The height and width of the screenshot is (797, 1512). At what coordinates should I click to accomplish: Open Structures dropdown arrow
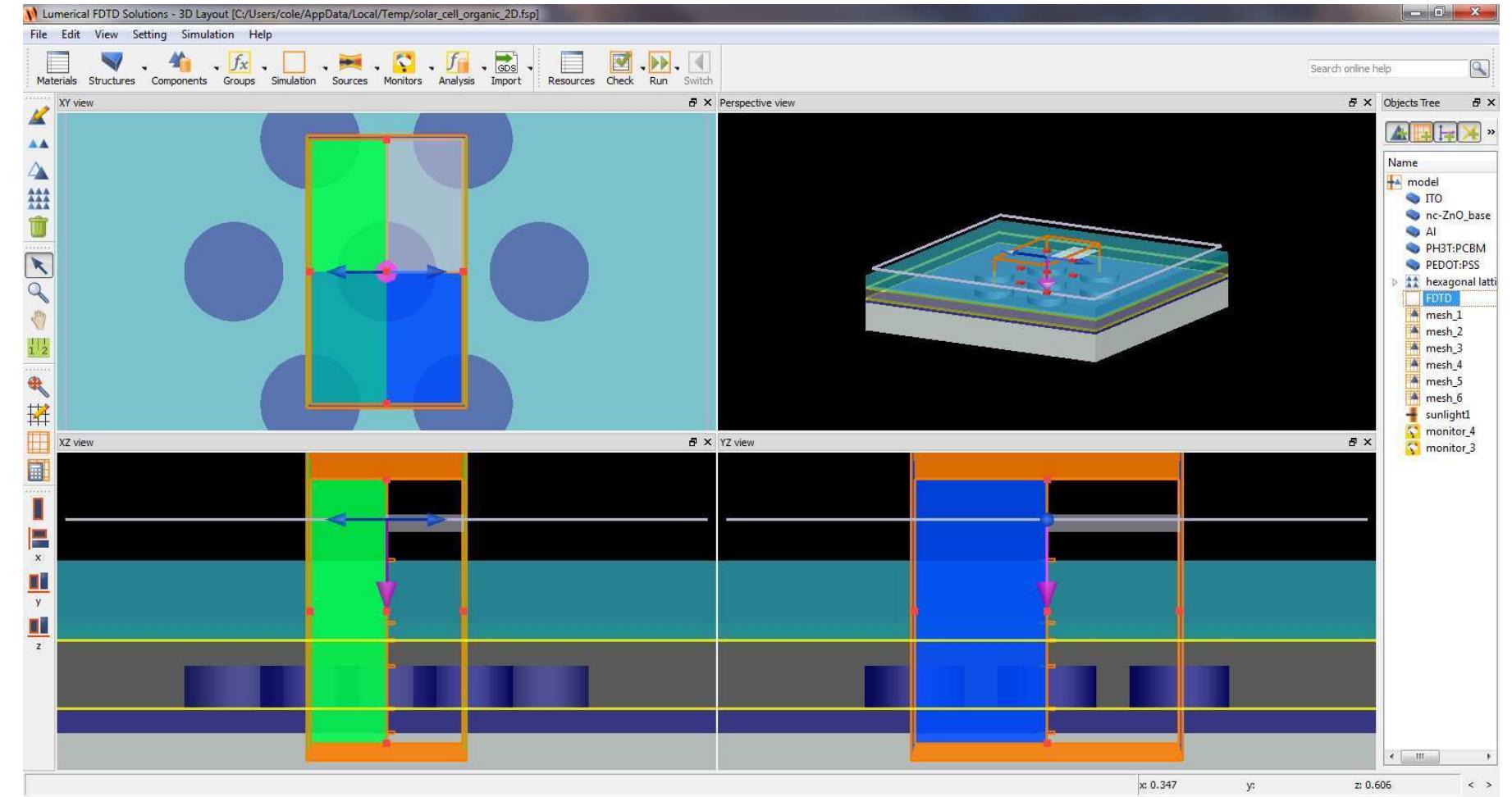click(x=144, y=68)
